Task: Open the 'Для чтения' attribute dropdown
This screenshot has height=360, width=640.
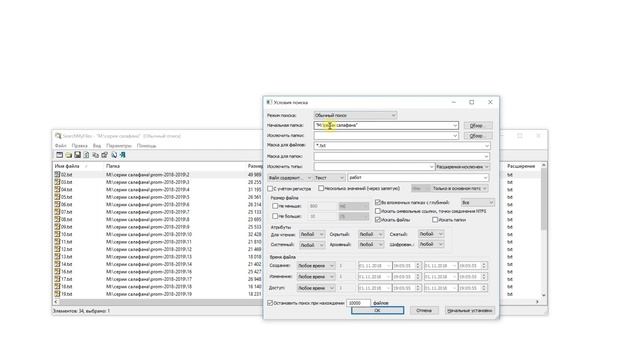Action: [312, 234]
